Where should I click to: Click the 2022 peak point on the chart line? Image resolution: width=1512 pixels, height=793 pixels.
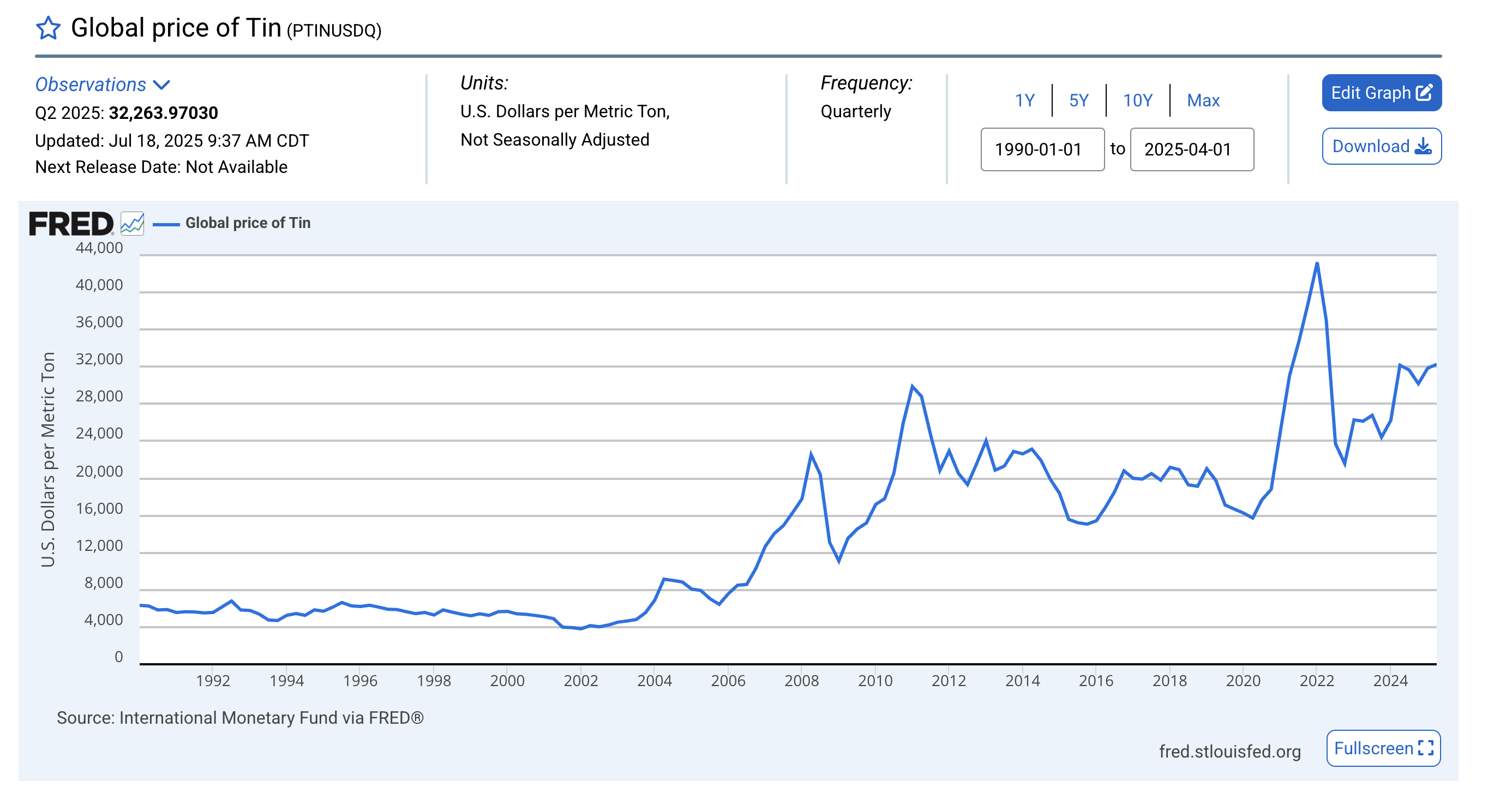[x=1317, y=263]
